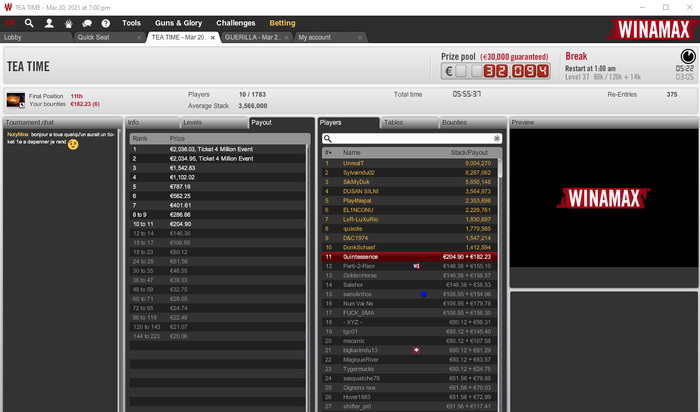
Task: Switch to the GUERILLA tournament tab
Action: pos(257,37)
